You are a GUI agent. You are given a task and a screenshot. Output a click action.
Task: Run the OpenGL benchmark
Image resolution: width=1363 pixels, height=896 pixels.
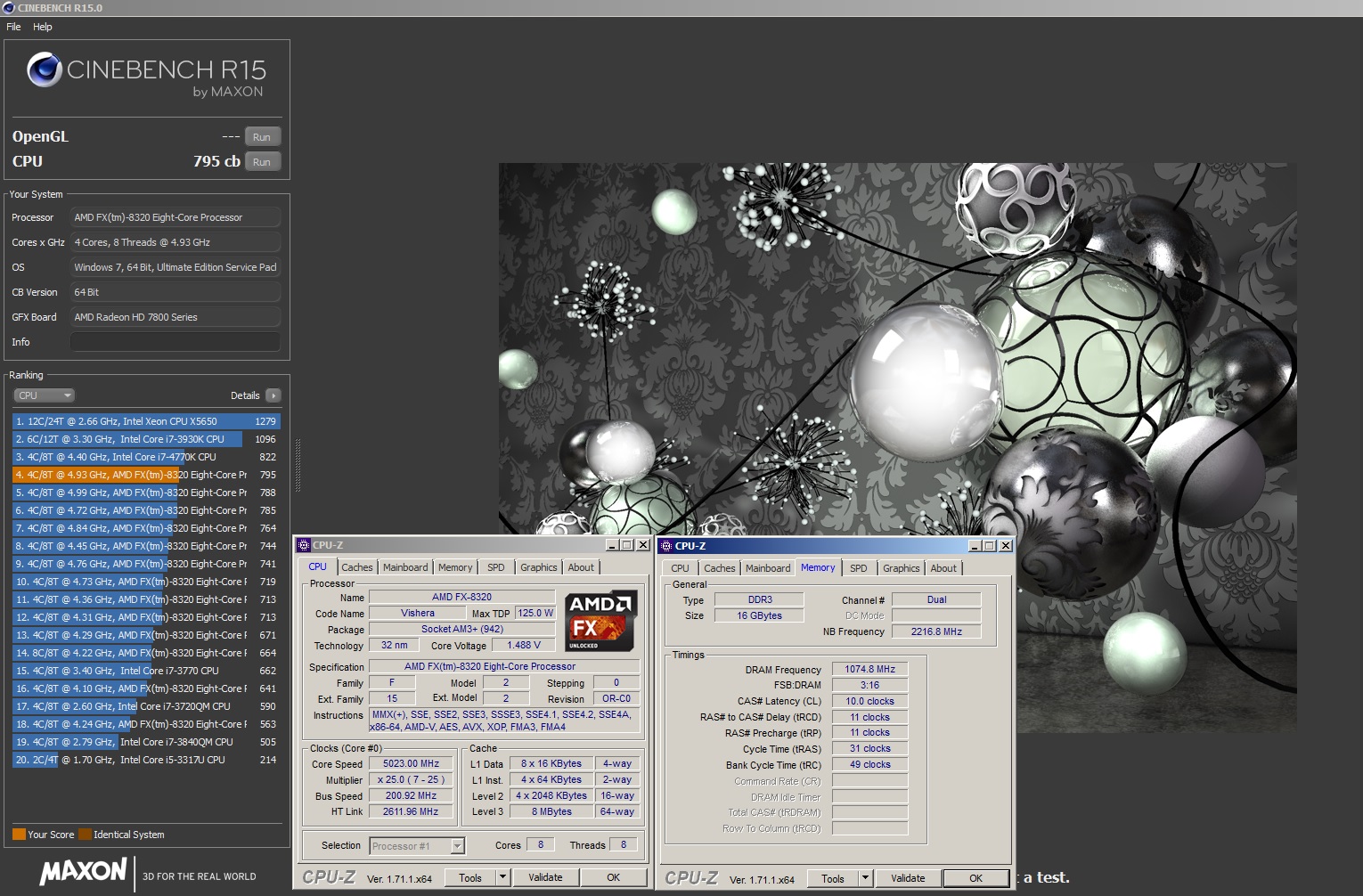262,137
